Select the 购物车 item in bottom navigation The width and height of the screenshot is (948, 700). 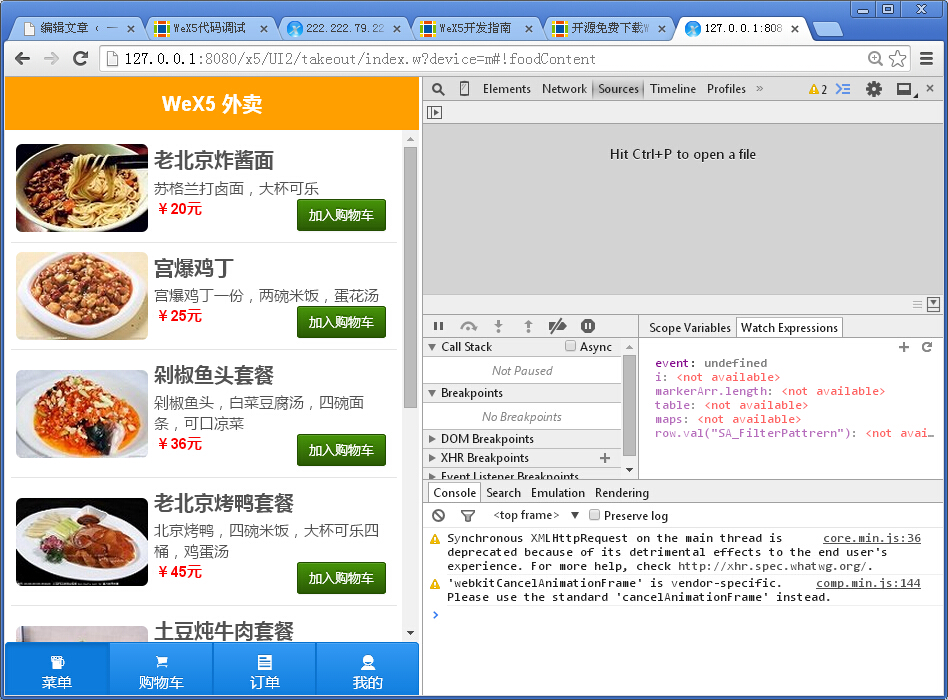tap(161, 668)
